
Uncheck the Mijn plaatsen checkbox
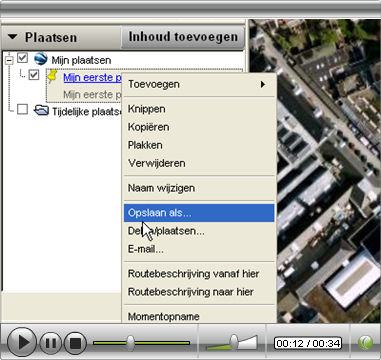(22, 58)
